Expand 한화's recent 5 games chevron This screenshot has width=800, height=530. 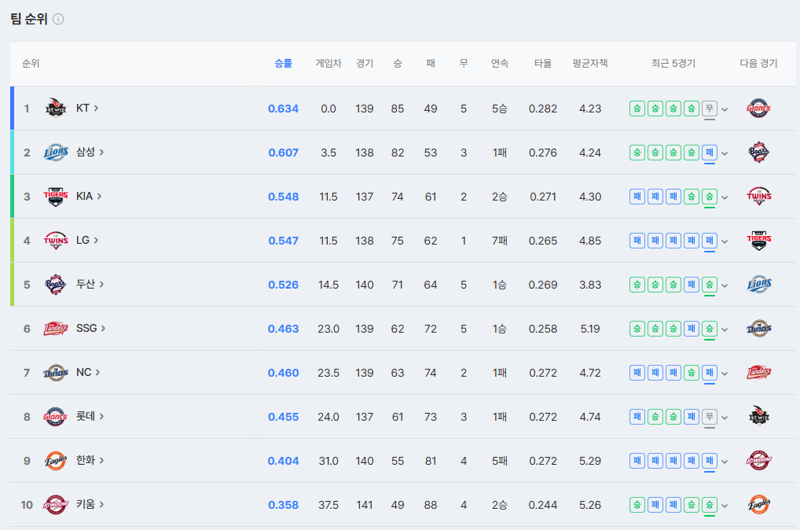tap(724, 462)
